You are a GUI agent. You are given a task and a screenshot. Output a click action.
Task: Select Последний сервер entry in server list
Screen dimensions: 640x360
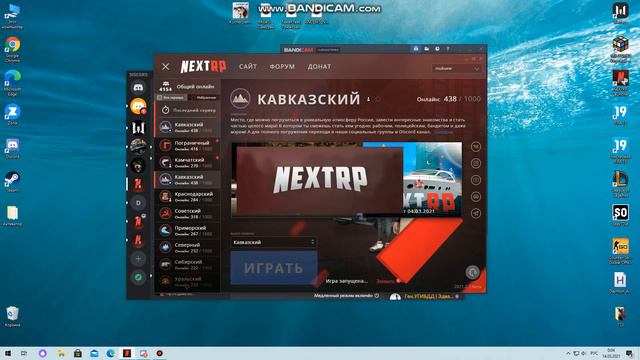(x=187, y=110)
